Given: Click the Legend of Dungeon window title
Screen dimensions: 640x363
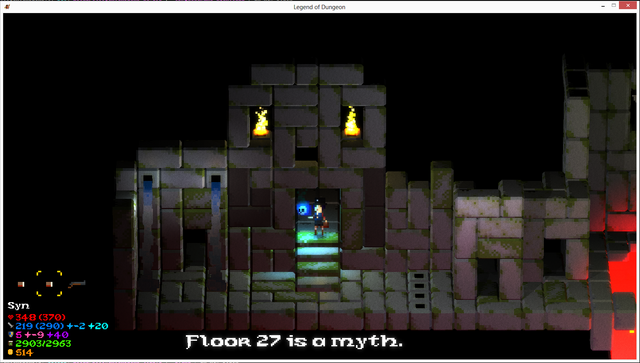Looking at the screenshot, I should click(x=319, y=7).
